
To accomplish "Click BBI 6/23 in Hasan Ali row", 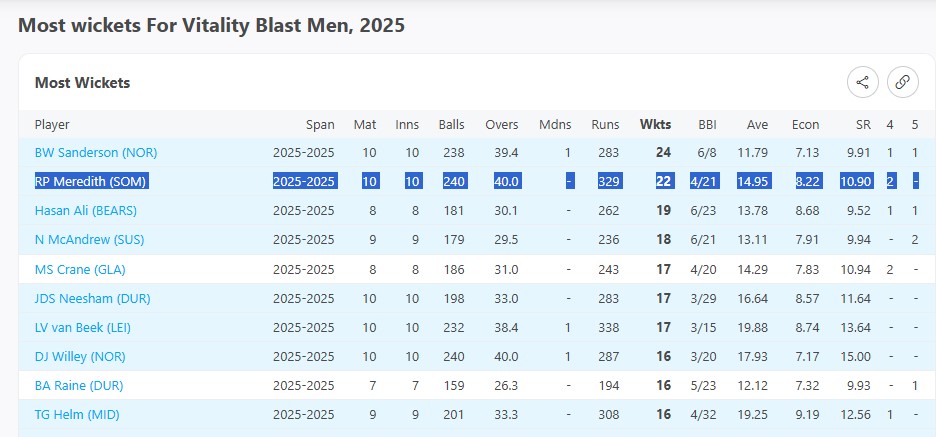I will tap(703, 211).
